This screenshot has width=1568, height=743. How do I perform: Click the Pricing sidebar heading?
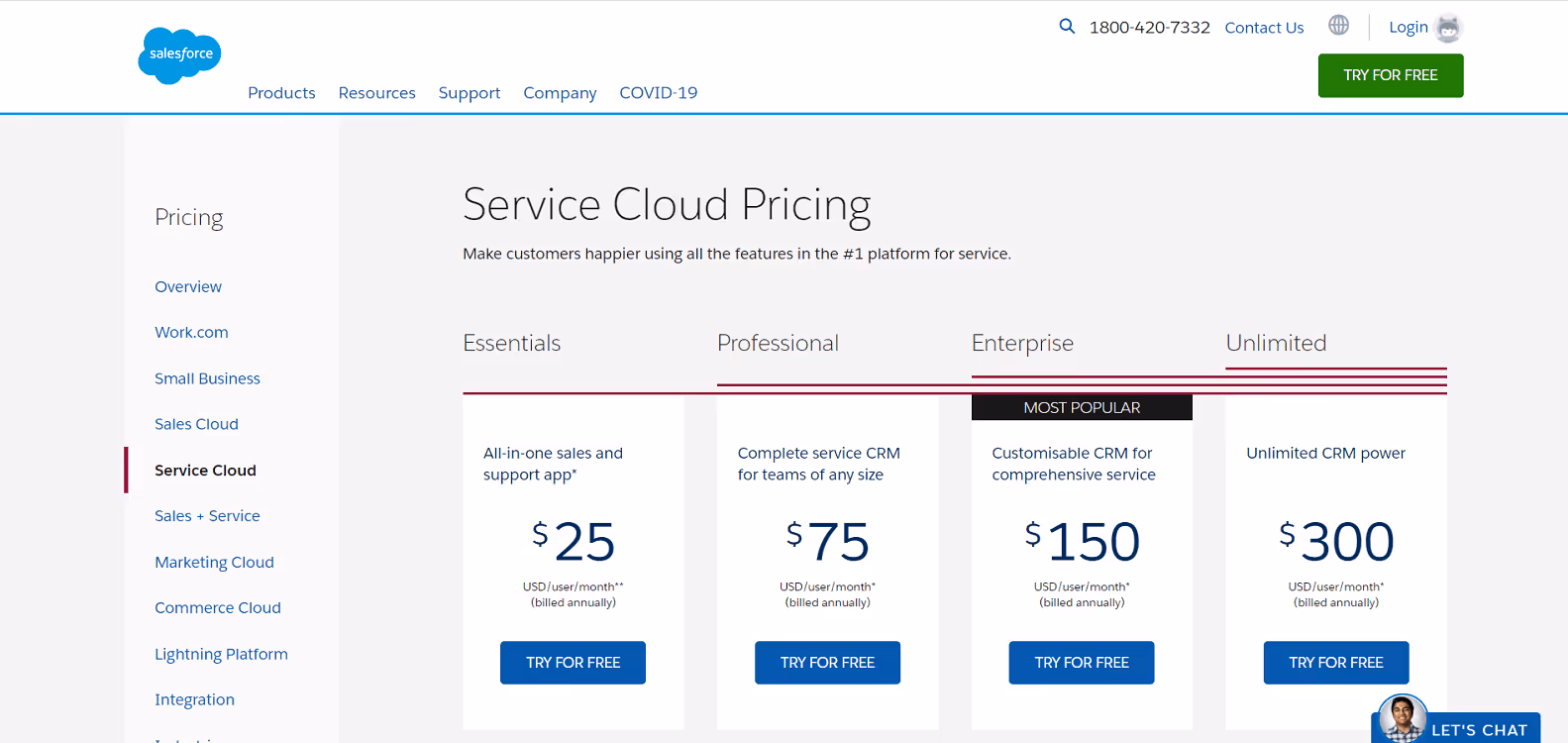[189, 218]
